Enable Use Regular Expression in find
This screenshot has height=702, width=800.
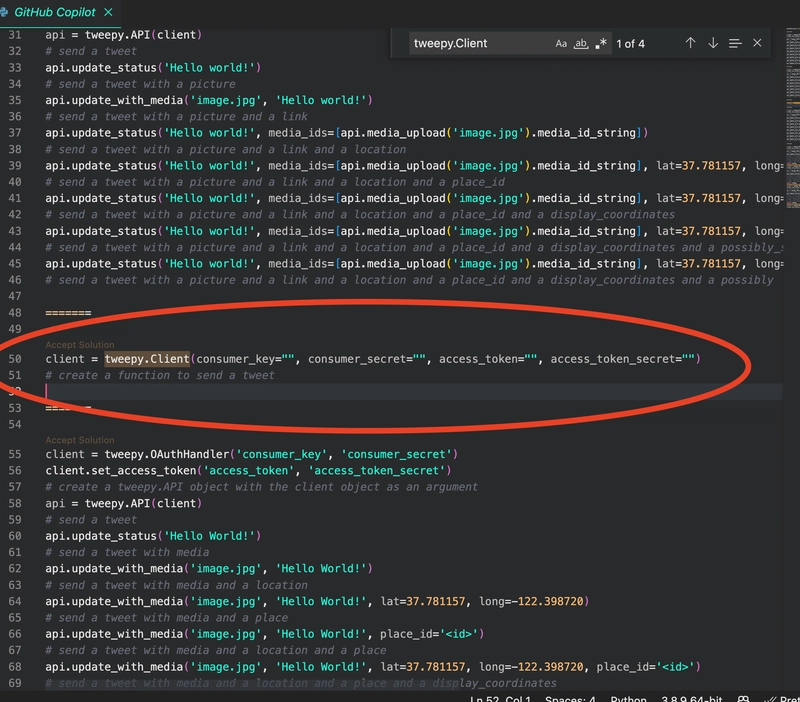(601, 44)
